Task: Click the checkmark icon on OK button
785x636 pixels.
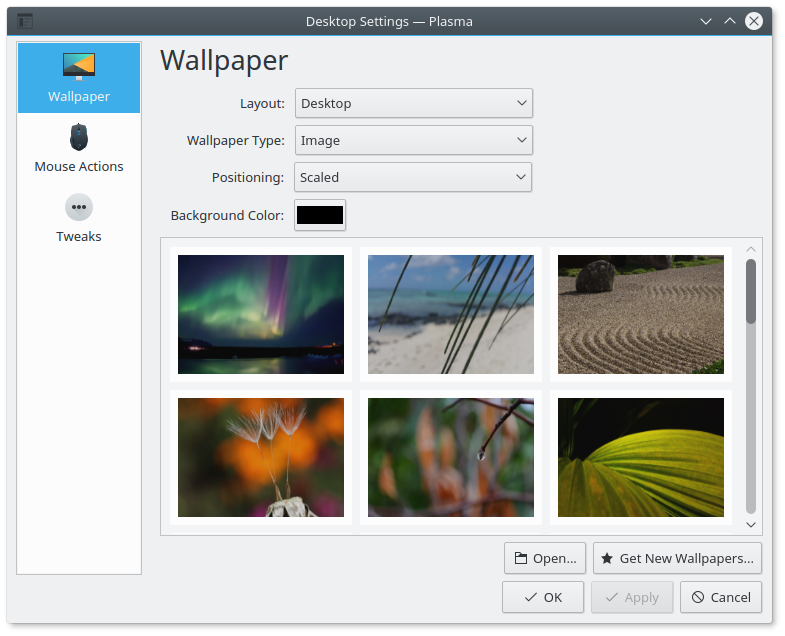Action: [x=530, y=598]
